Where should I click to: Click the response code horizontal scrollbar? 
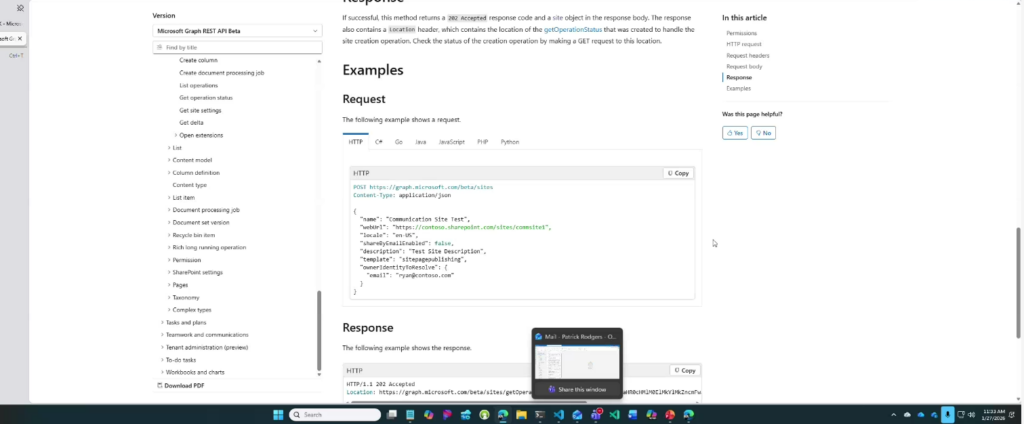point(468,402)
